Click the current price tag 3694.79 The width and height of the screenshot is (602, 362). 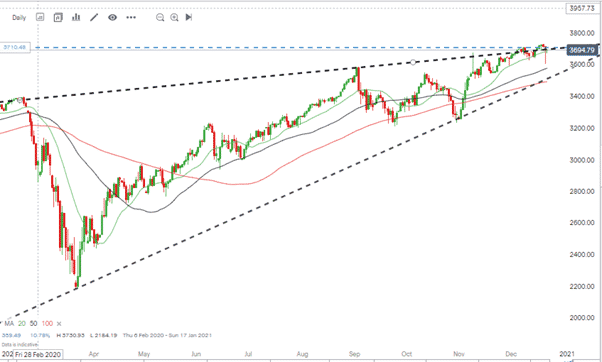tap(582, 50)
